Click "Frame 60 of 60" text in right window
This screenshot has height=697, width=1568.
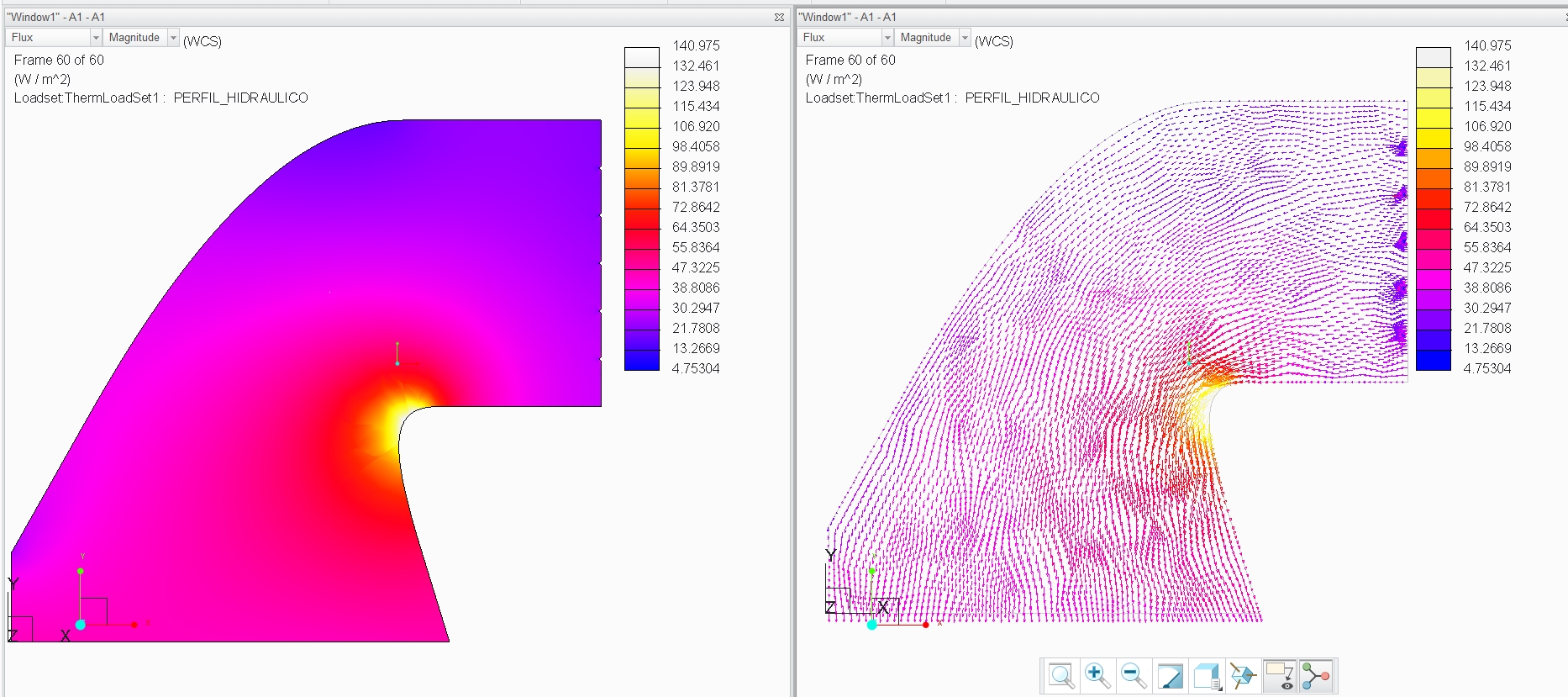[x=850, y=60]
